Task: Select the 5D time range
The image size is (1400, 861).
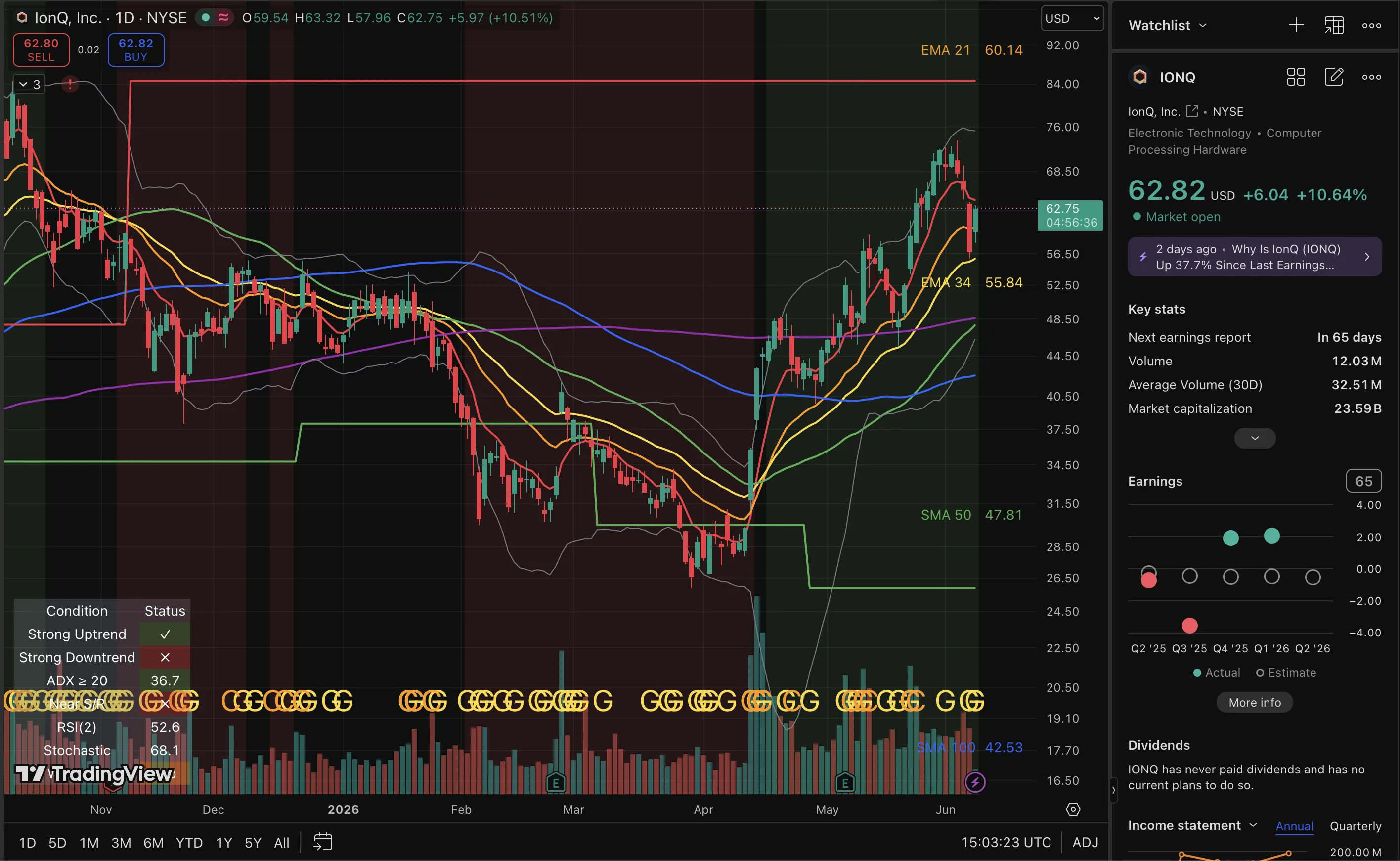Action: 57,843
